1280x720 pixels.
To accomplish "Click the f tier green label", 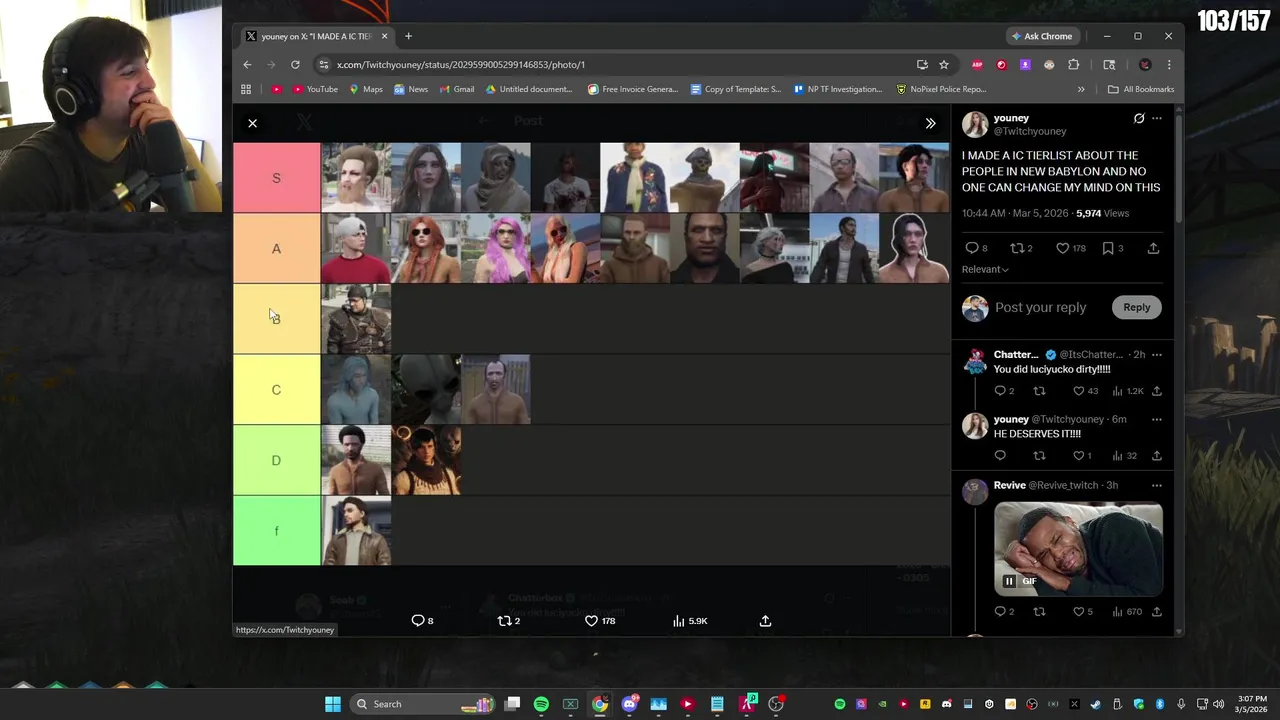I will pyautogui.click(x=277, y=531).
